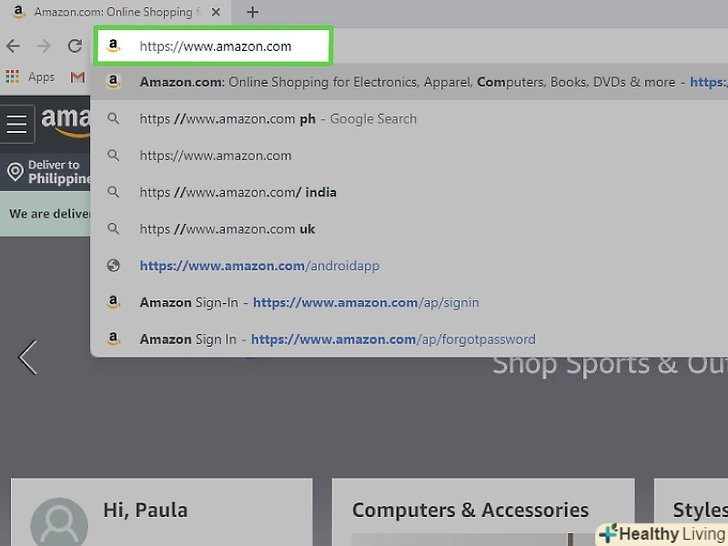Click the magnifier icon beside 'india' suggestion
Viewport: 728px width, 546px height.
(113, 192)
